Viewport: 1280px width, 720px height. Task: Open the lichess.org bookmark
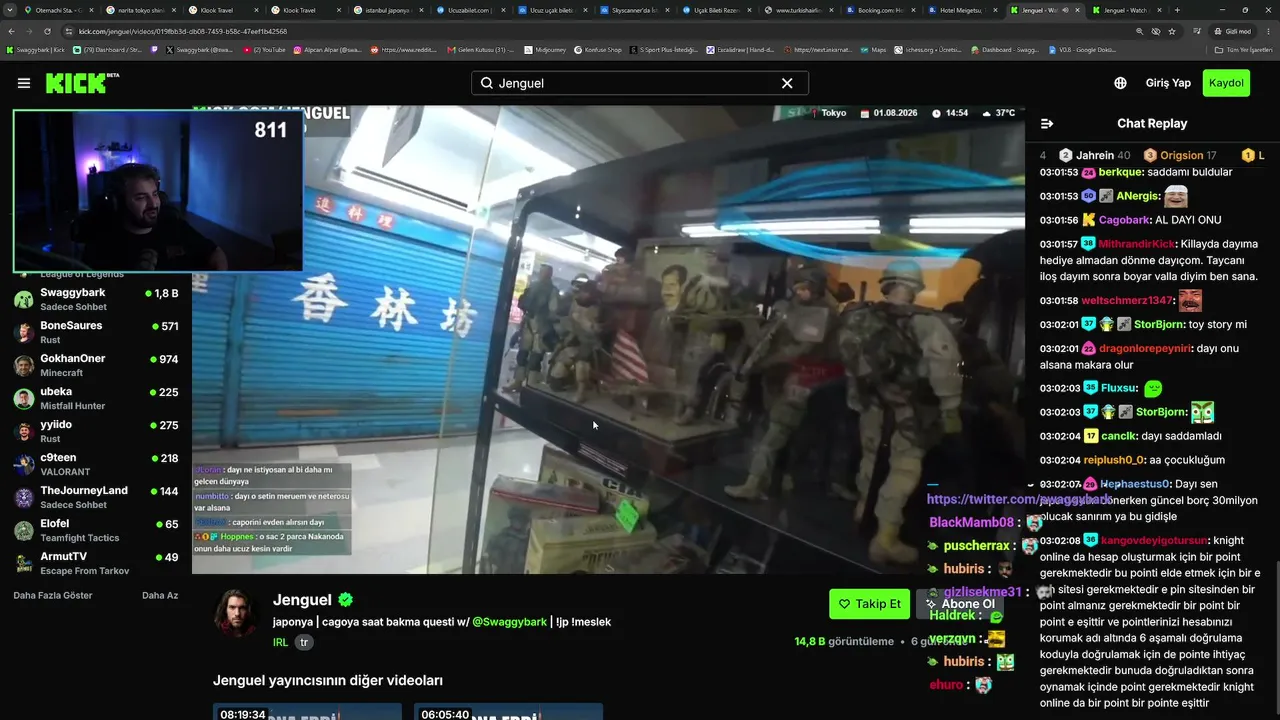pyautogui.click(x=929, y=49)
